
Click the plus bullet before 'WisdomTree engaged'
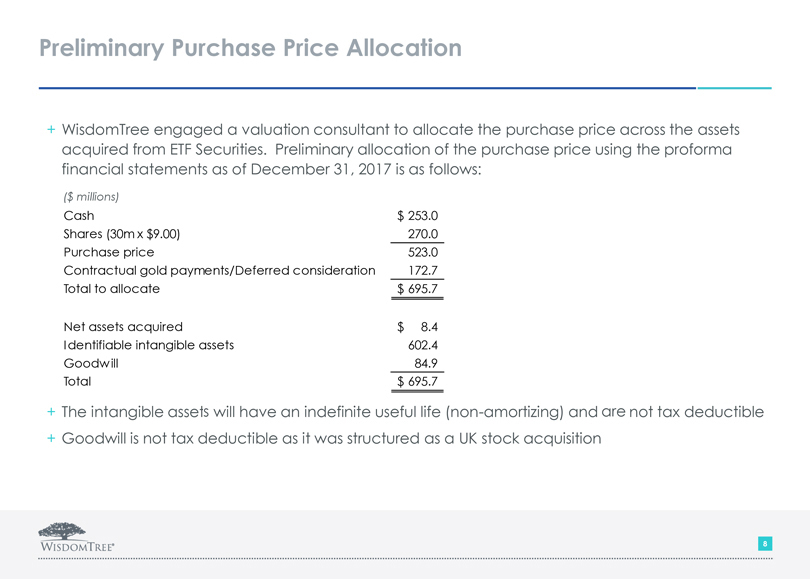51,131
